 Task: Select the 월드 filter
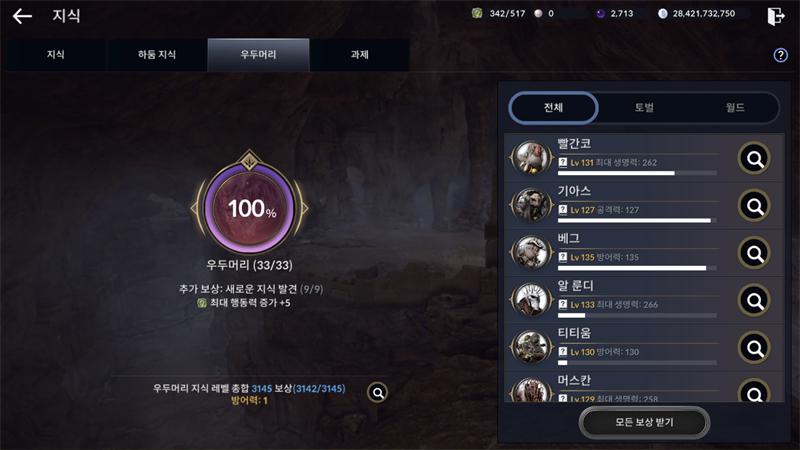[x=735, y=108]
